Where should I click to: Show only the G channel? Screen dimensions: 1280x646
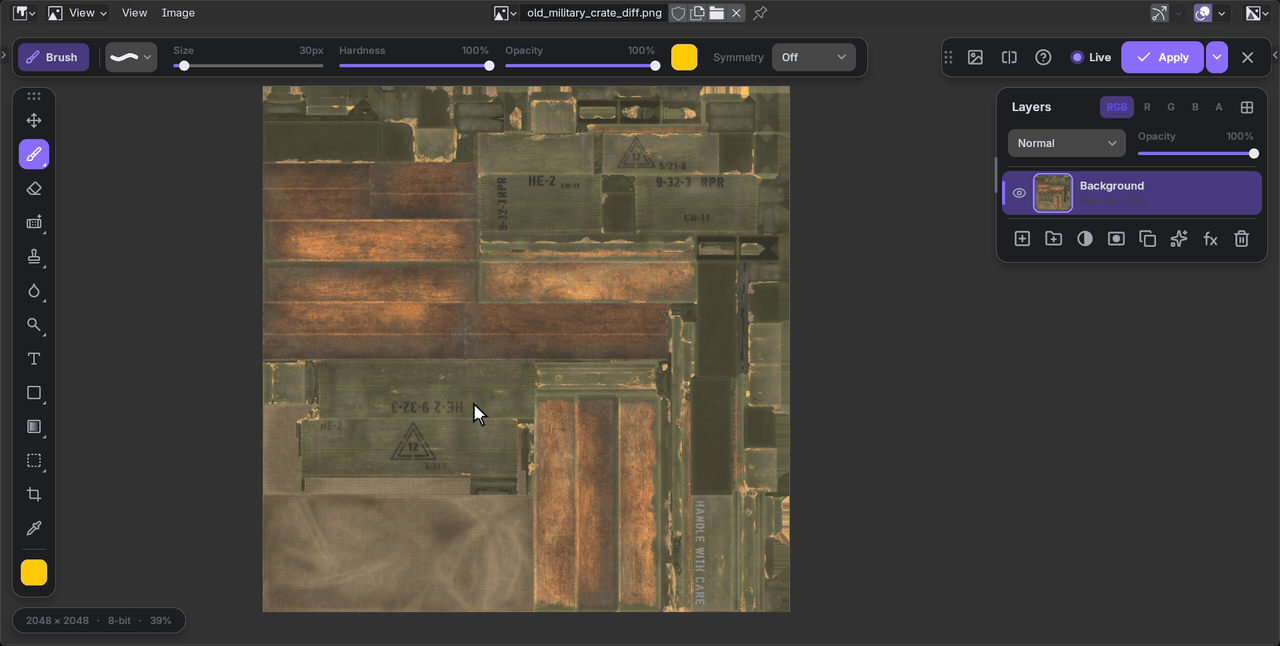[x=1171, y=107]
